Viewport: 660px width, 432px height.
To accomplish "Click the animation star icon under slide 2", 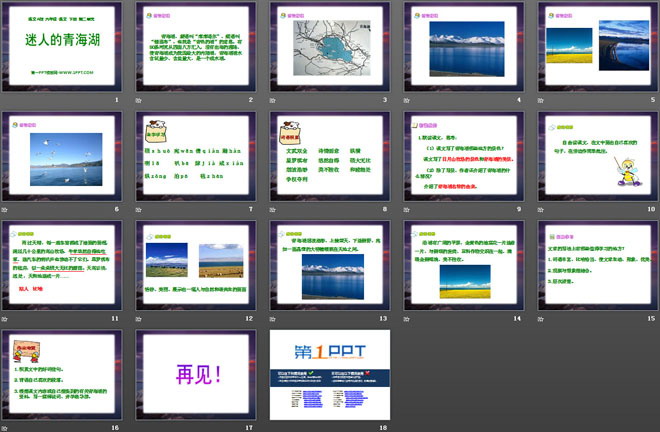I will click(x=140, y=102).
